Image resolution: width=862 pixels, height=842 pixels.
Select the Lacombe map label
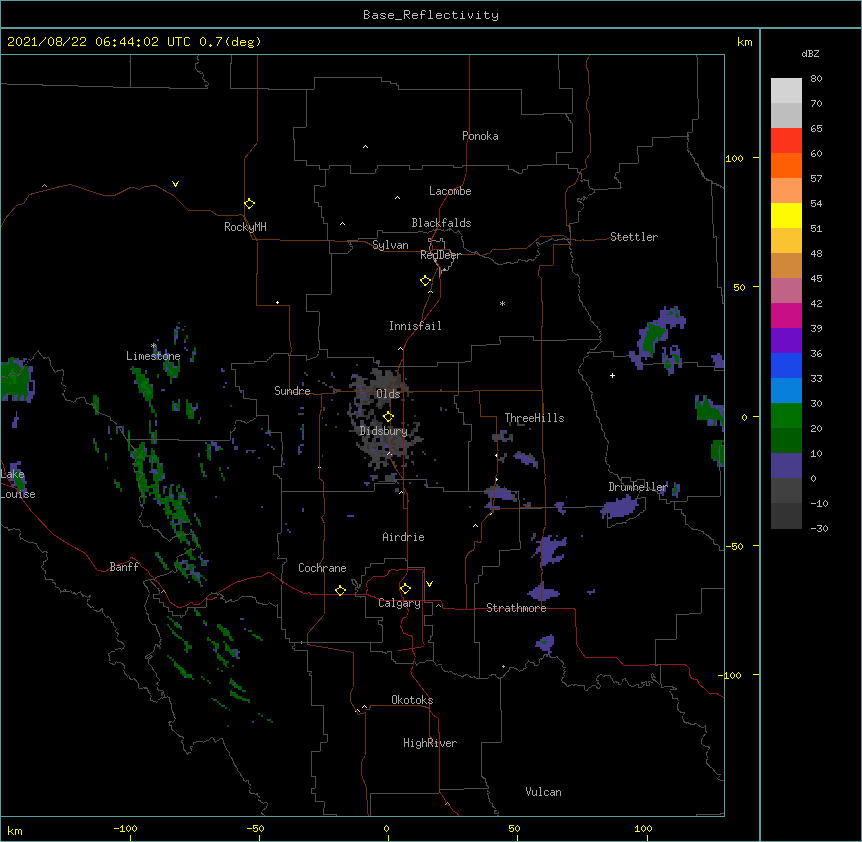pyautogui.click(x=450, y=191)
